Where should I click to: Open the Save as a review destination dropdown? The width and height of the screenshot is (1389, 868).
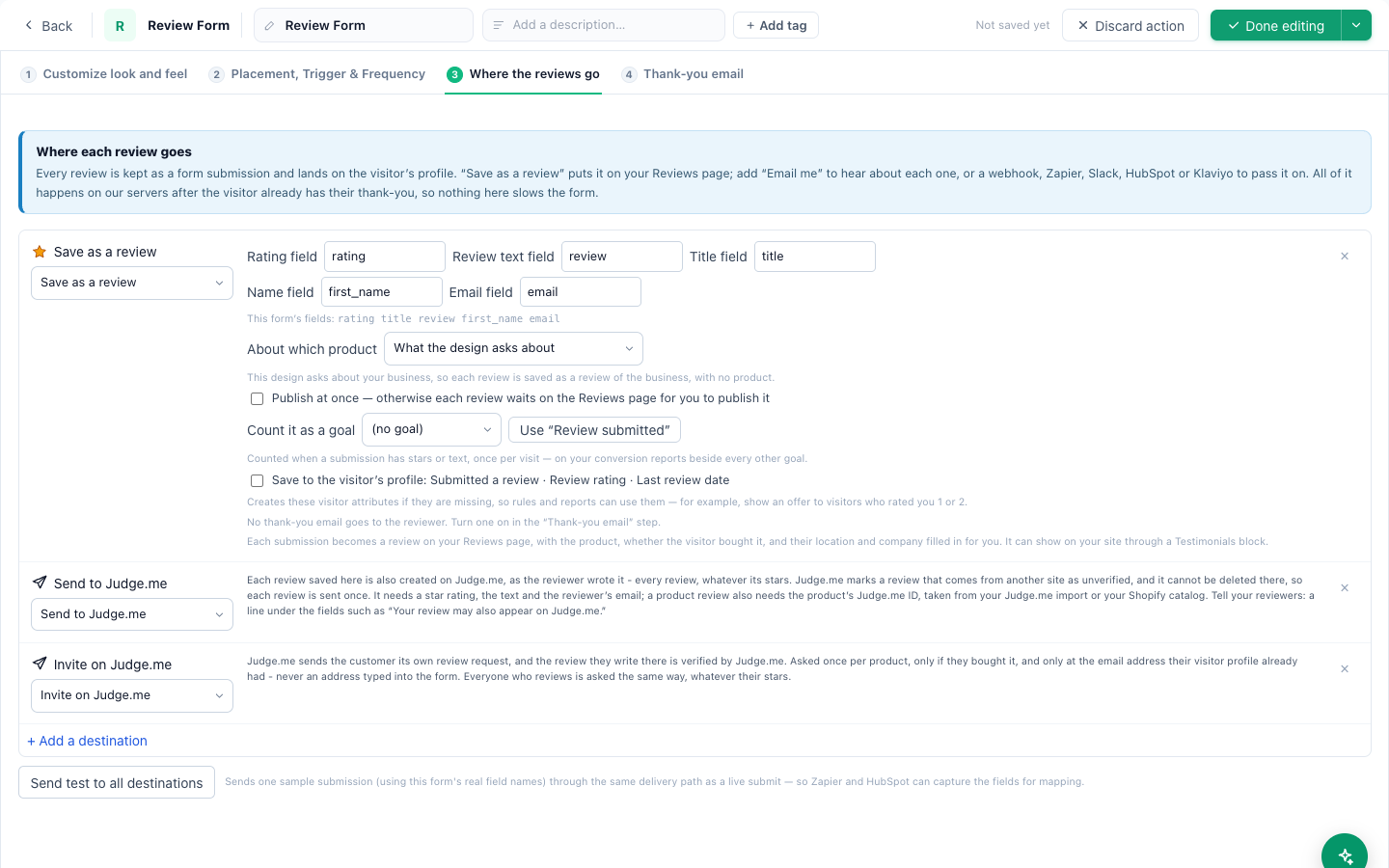[132, 283]
